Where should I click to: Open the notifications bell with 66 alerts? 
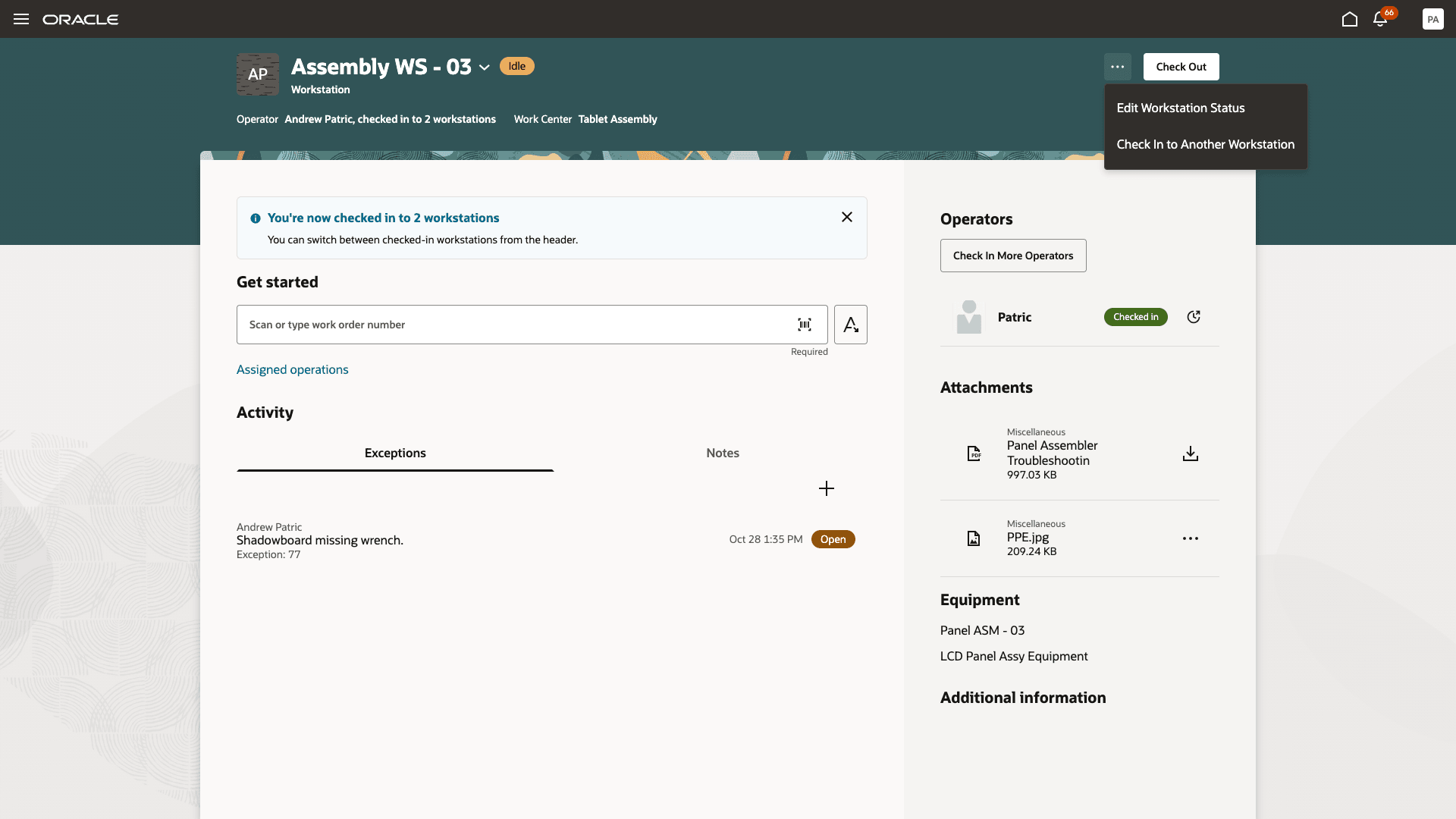pos(1380,19)
